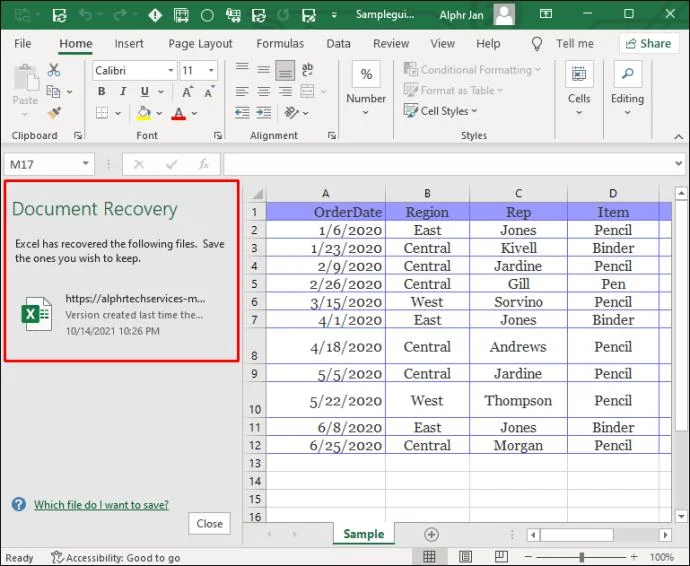
Task: Click the zoom in plus button
Action: tap(634, 557)
